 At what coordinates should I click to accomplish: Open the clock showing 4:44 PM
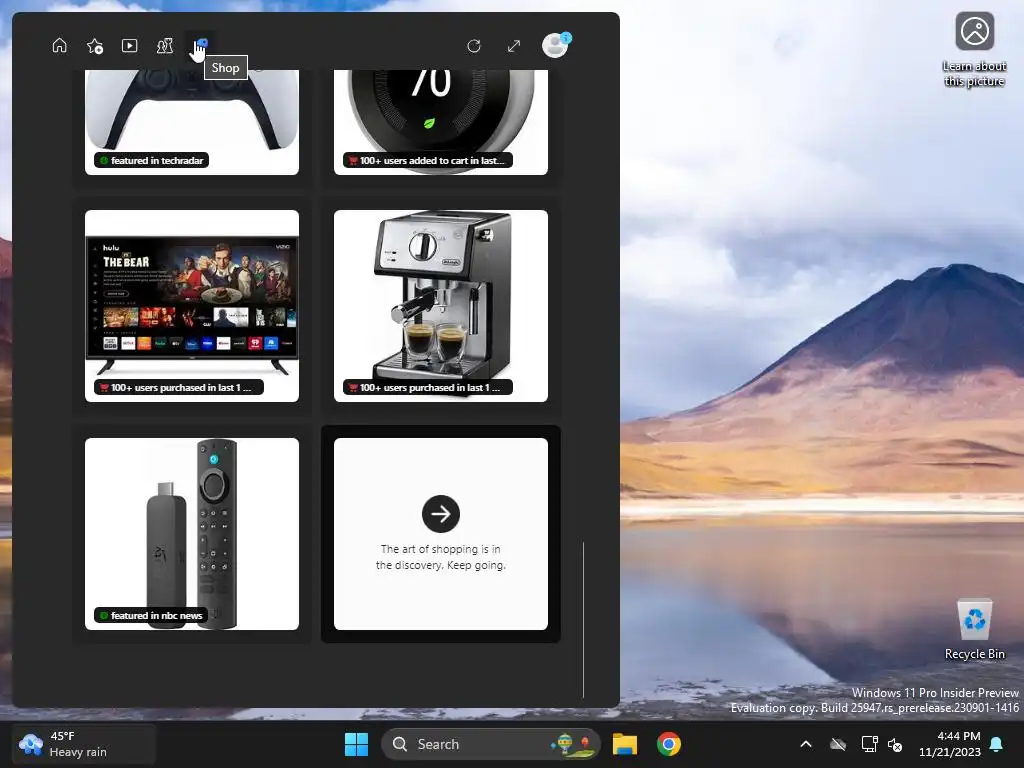coord(950,744)
